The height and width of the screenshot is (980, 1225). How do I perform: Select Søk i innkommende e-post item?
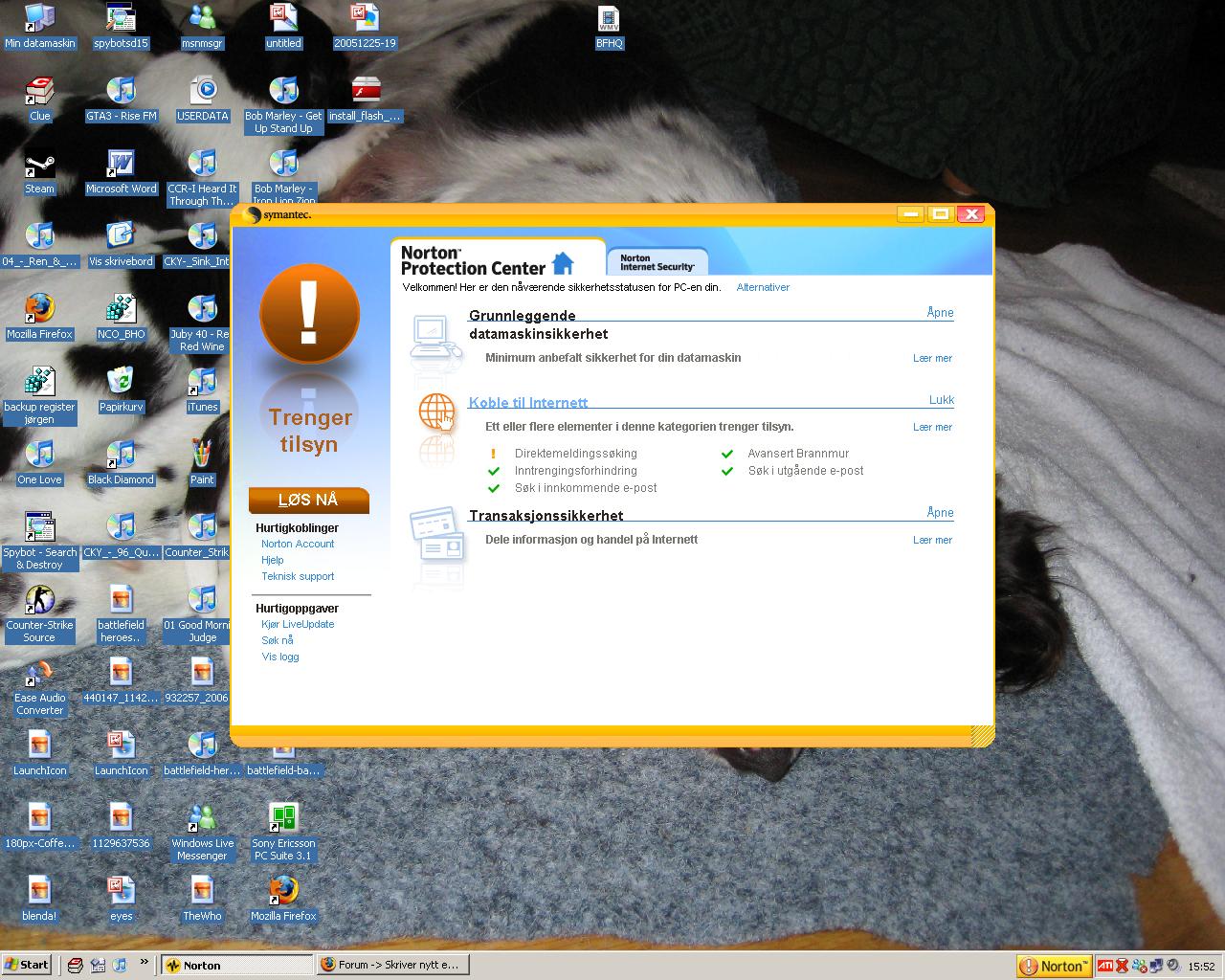pos(586,488)
